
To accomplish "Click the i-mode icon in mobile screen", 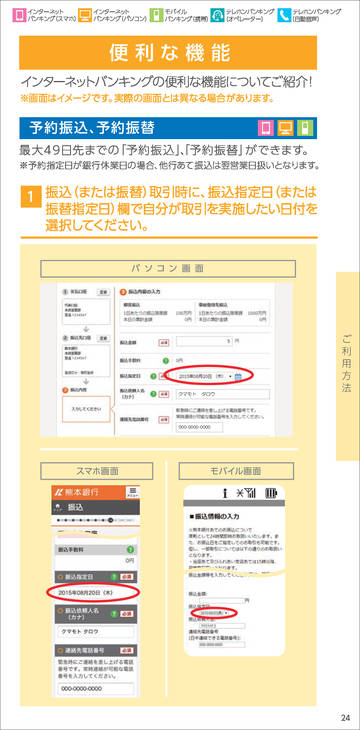I will click(224, 494).
